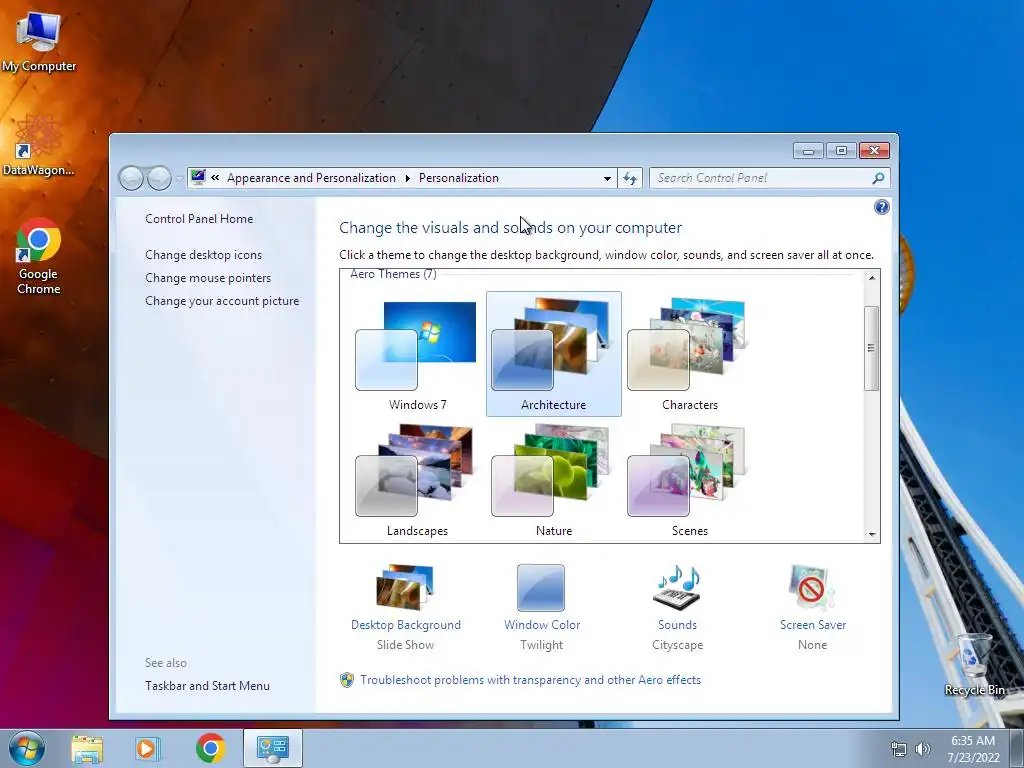Click the theme list scrollbar thumb

pos(871,348)
